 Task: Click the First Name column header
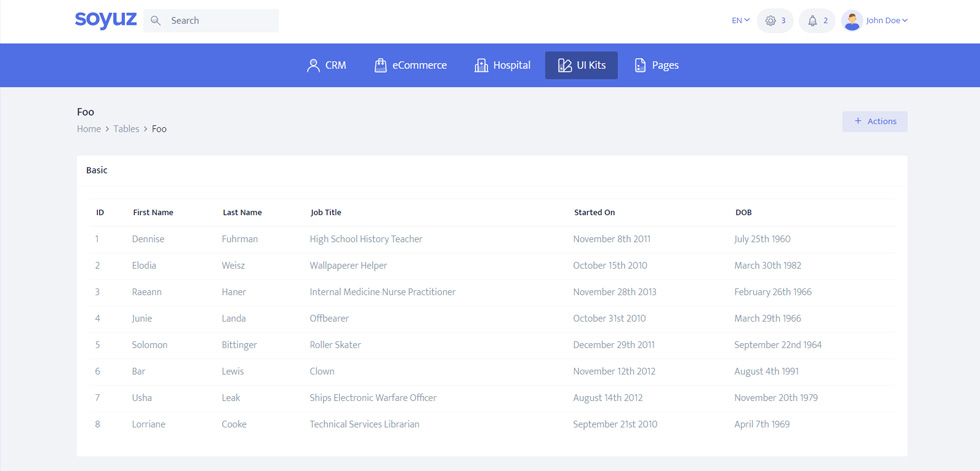click(153, 212)
